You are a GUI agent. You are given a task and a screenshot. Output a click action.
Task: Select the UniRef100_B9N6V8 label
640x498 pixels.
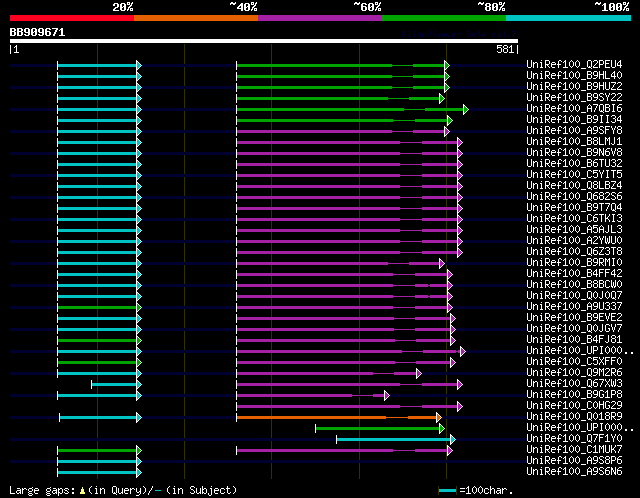[x=574, y=152]
